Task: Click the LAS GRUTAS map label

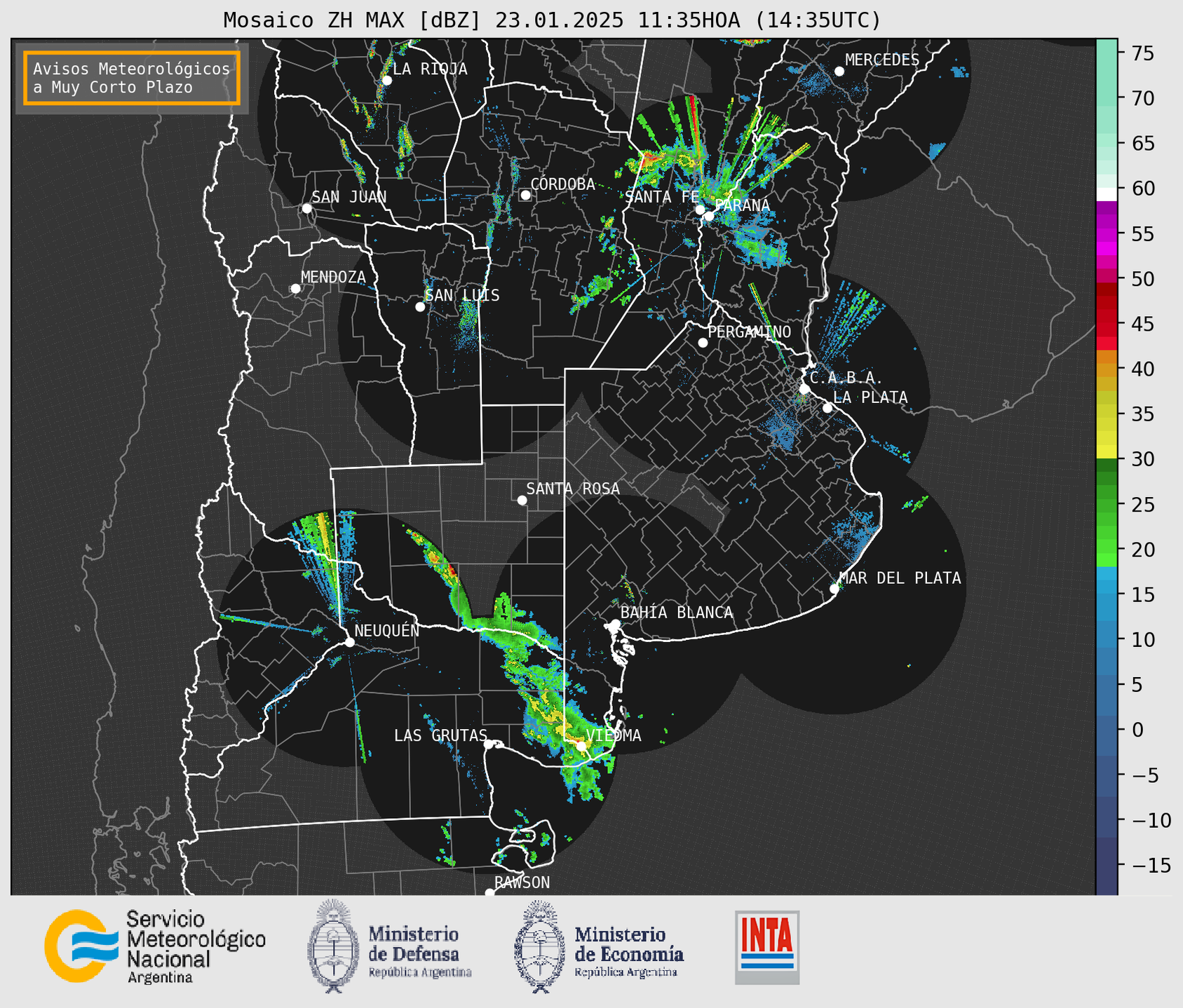Action: point(440,735)
